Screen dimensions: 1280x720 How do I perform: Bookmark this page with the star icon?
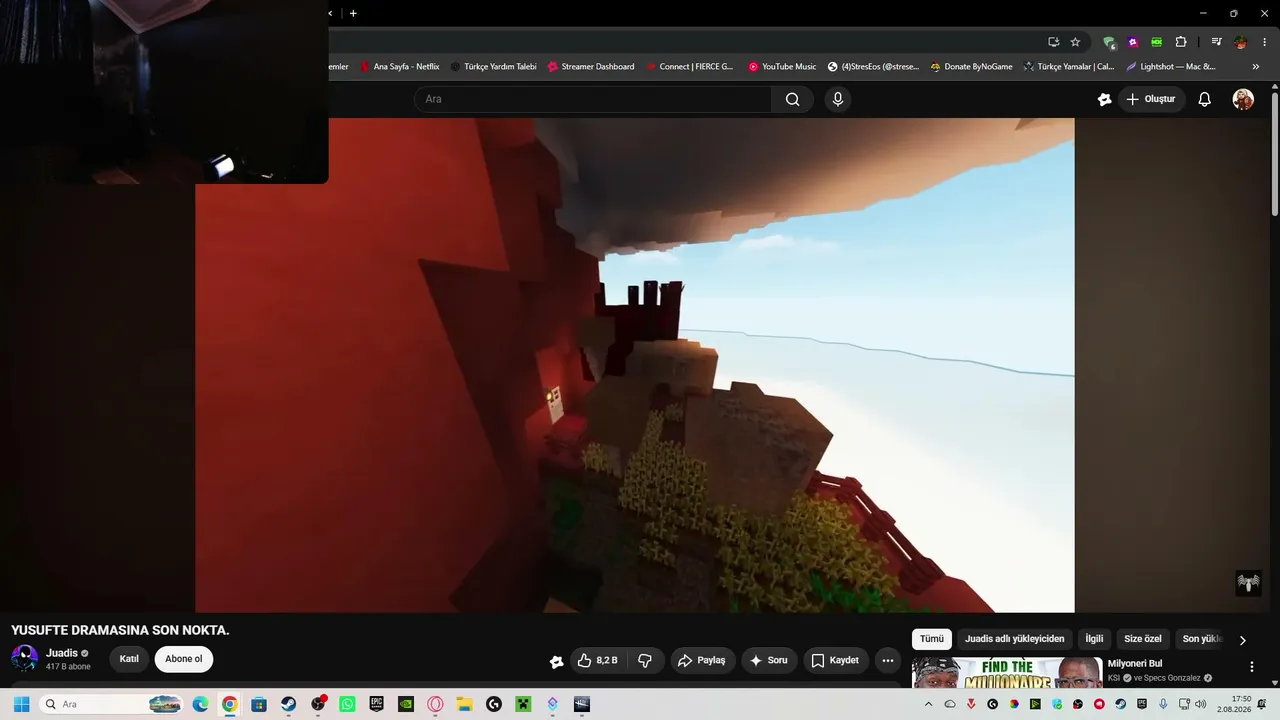click(x=1075, y=42)
